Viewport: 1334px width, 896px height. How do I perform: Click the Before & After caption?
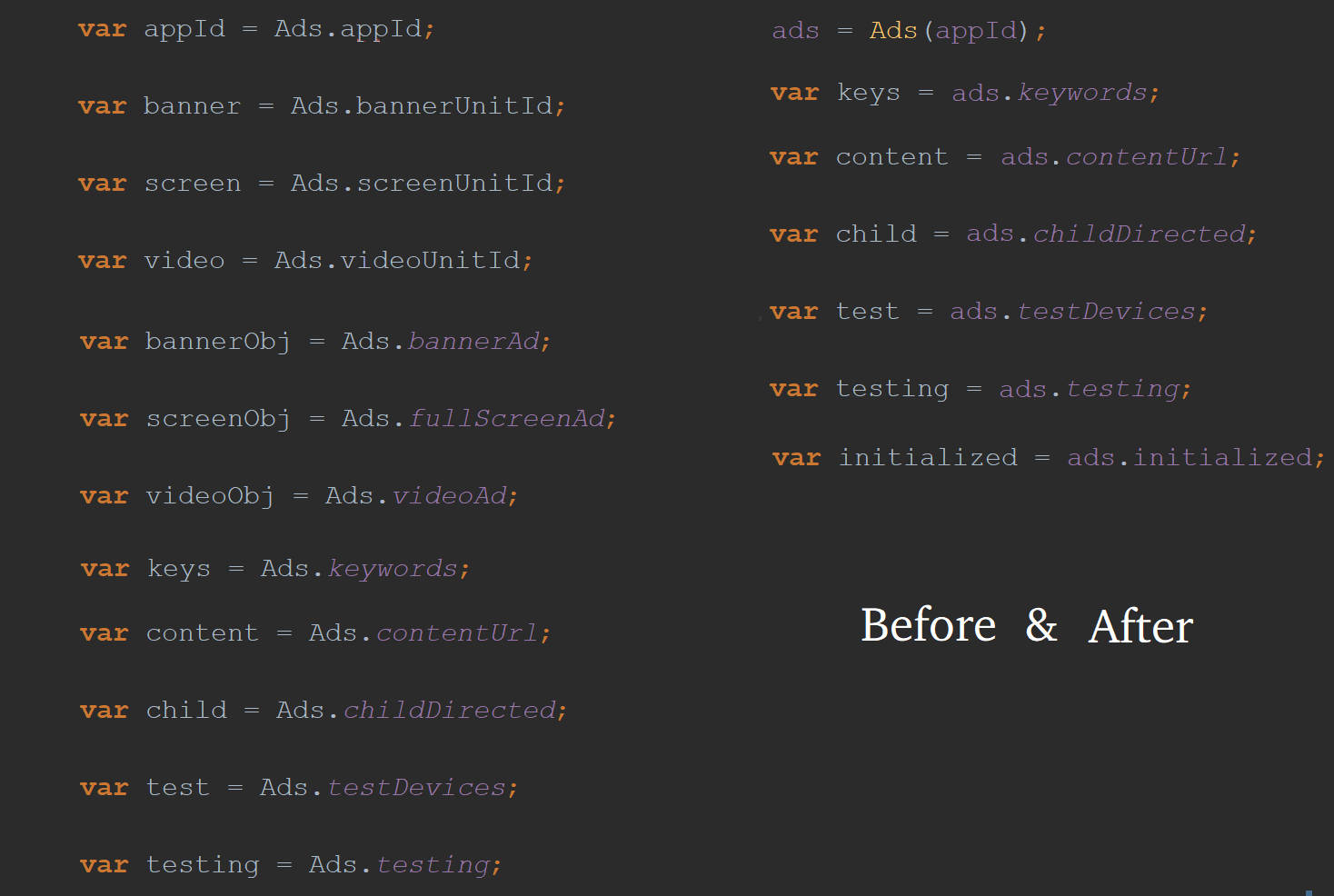click(1027, 626)
